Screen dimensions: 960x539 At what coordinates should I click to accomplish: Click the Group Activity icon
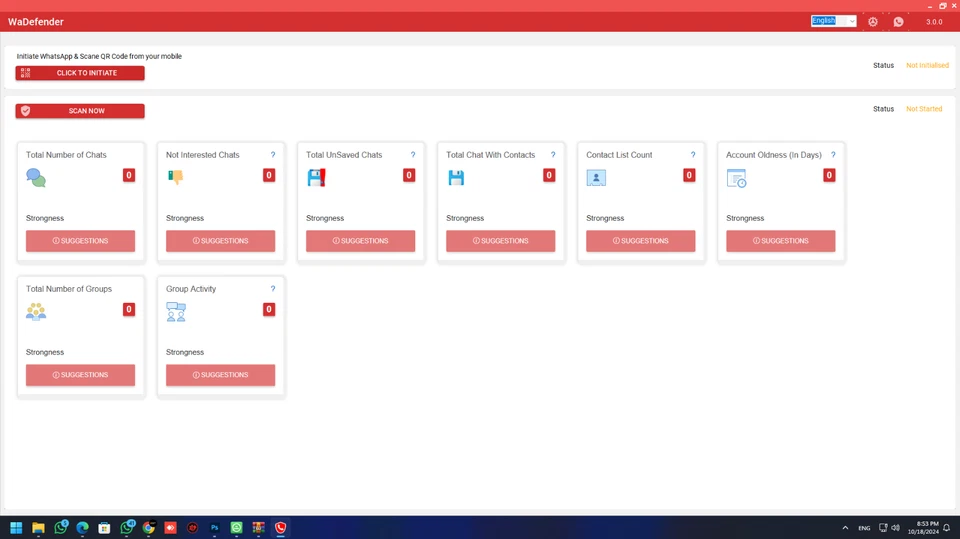[176, 312]
